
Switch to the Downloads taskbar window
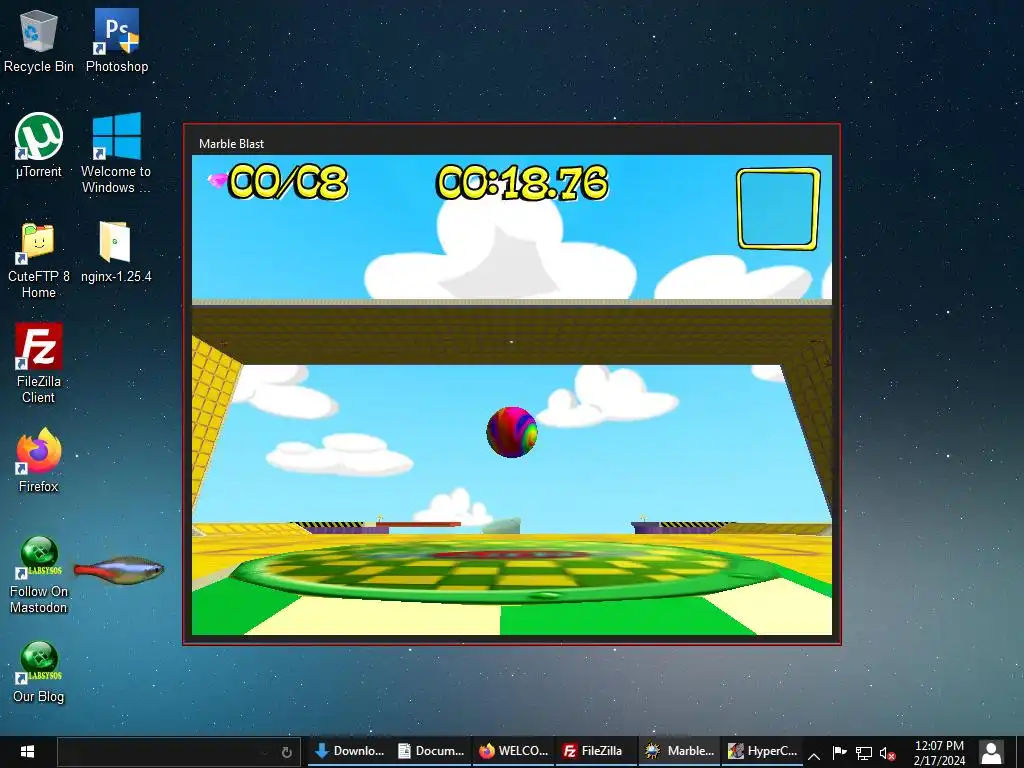pos(349,751)
